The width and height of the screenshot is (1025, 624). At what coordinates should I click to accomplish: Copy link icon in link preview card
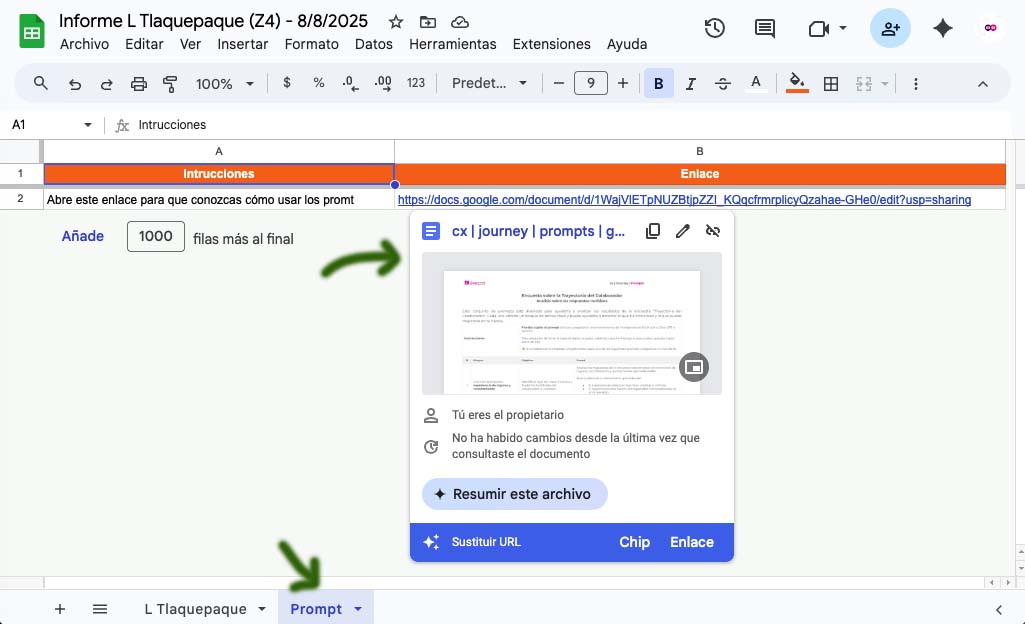pyautogui.click(x=653, y=231)
